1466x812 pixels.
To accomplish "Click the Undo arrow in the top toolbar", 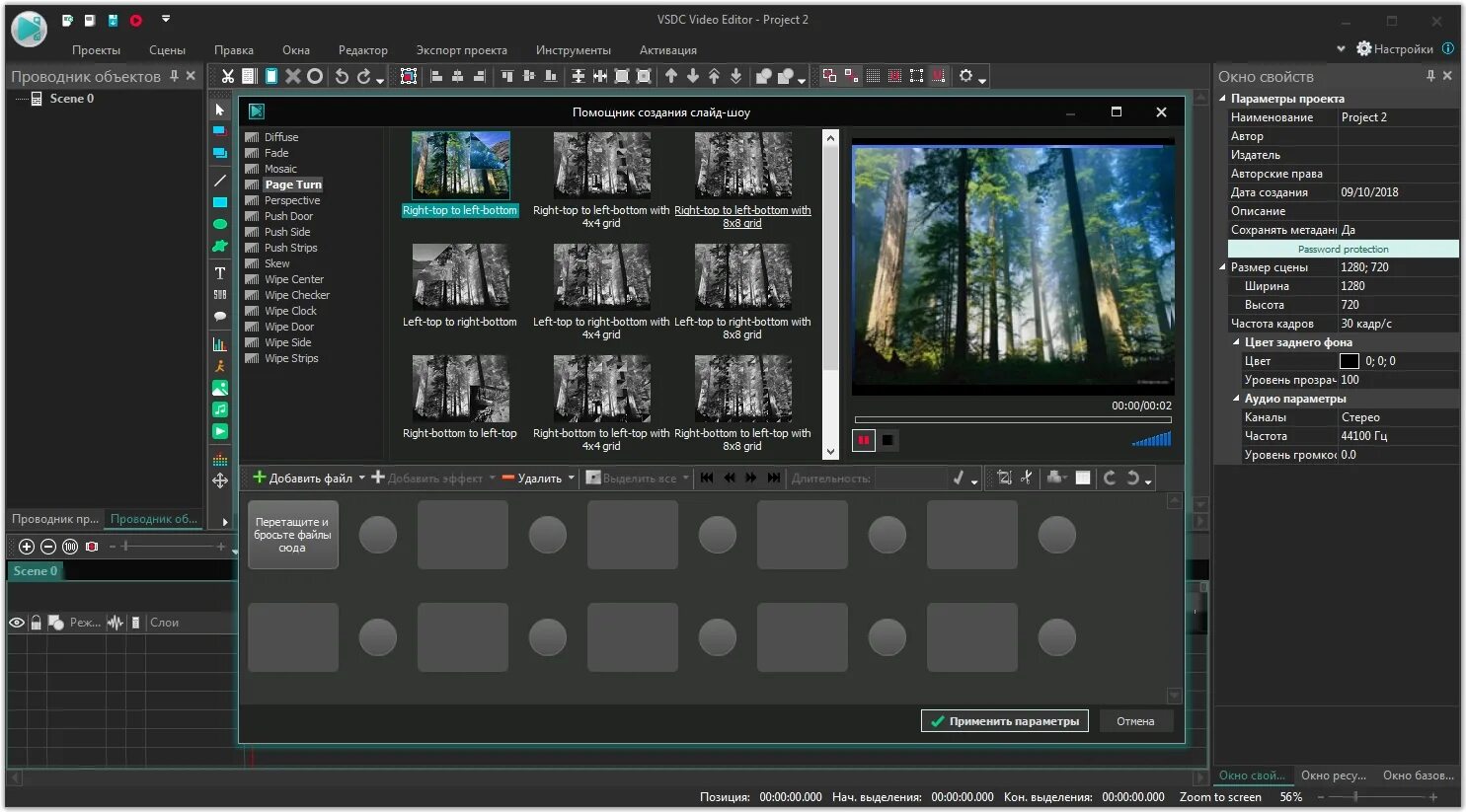I will click(342, 76).
